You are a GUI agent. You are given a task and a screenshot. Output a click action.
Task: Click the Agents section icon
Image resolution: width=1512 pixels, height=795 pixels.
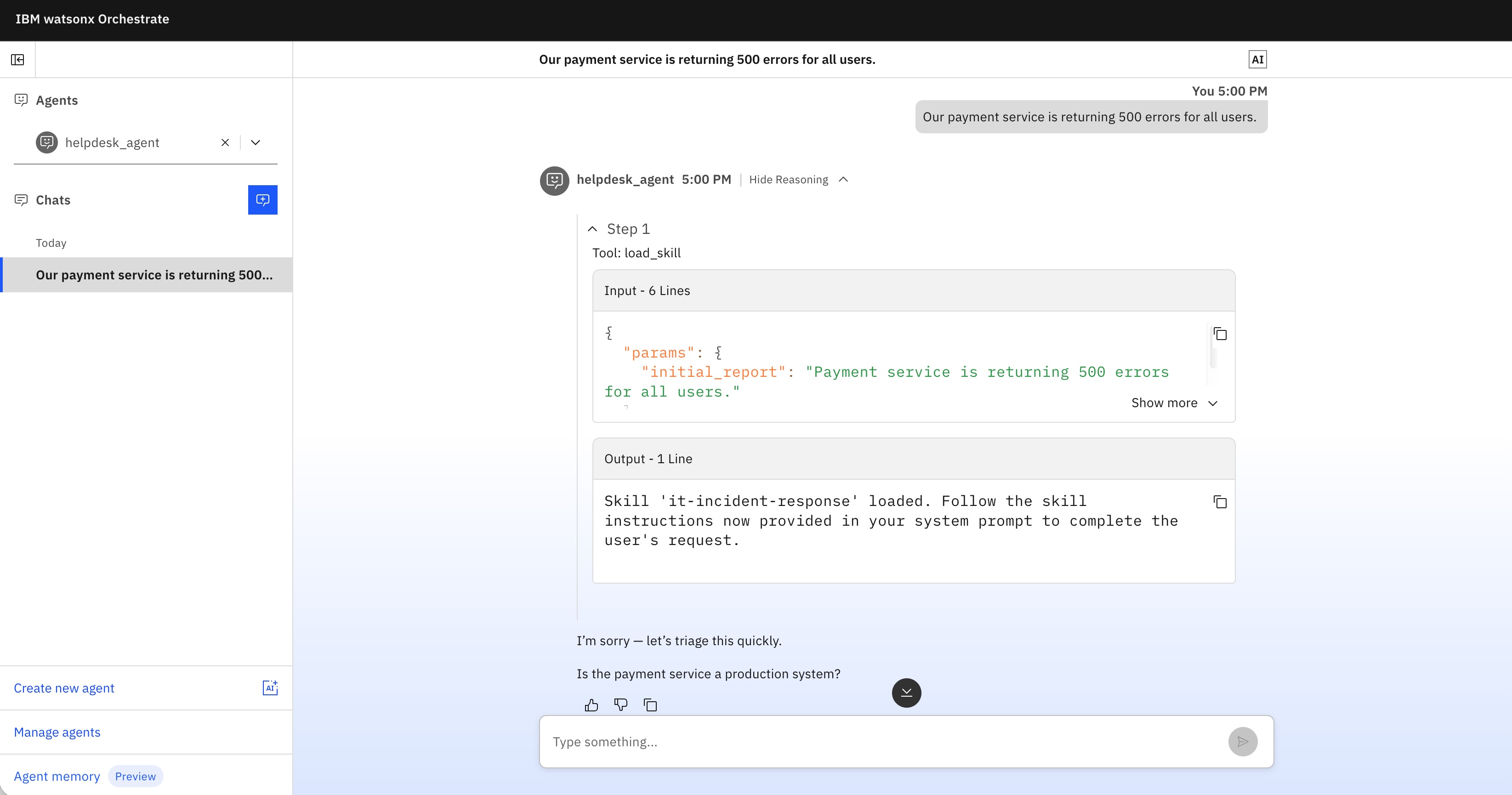pos(21,100)
